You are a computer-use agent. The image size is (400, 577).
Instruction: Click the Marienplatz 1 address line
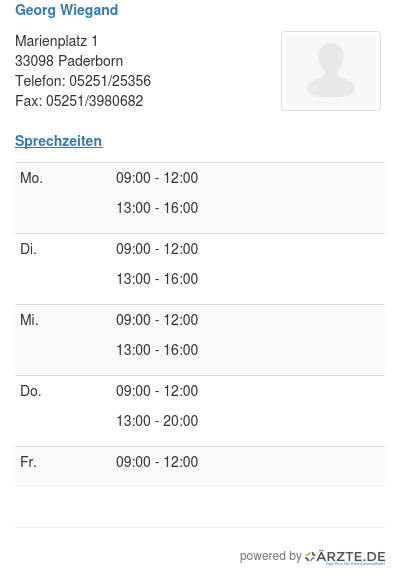pos(56,41)
